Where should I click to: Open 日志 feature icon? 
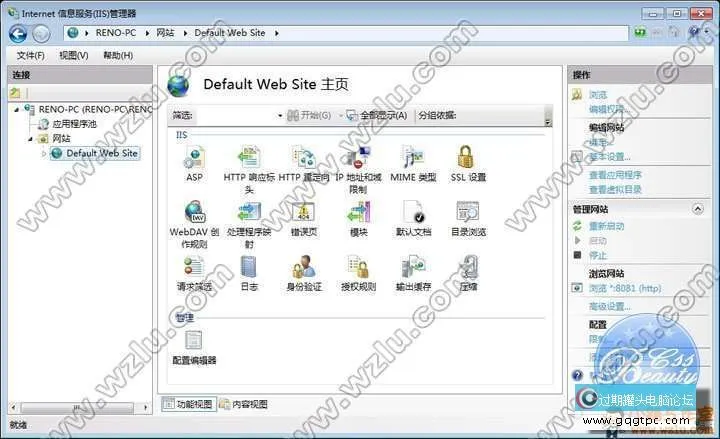point(248,267)
